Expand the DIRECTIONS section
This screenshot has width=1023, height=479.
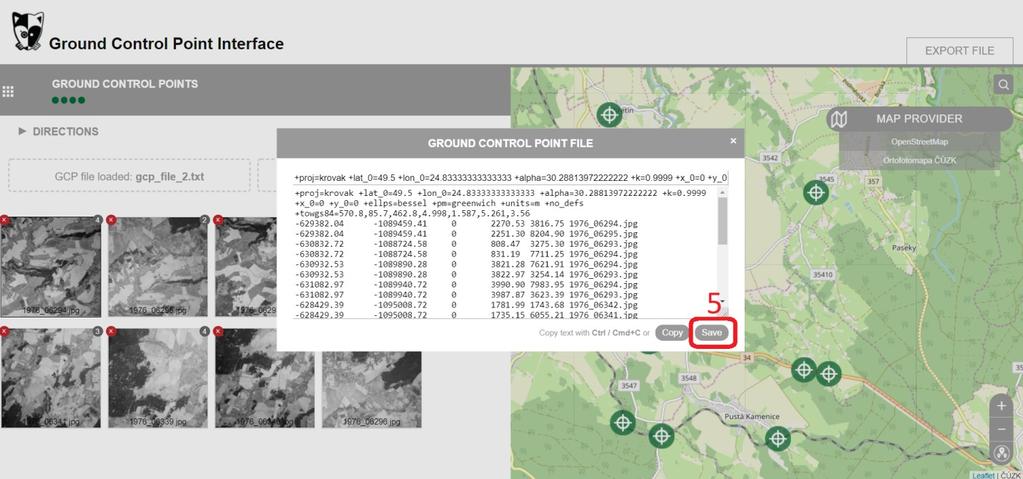[x=59, y=131]
